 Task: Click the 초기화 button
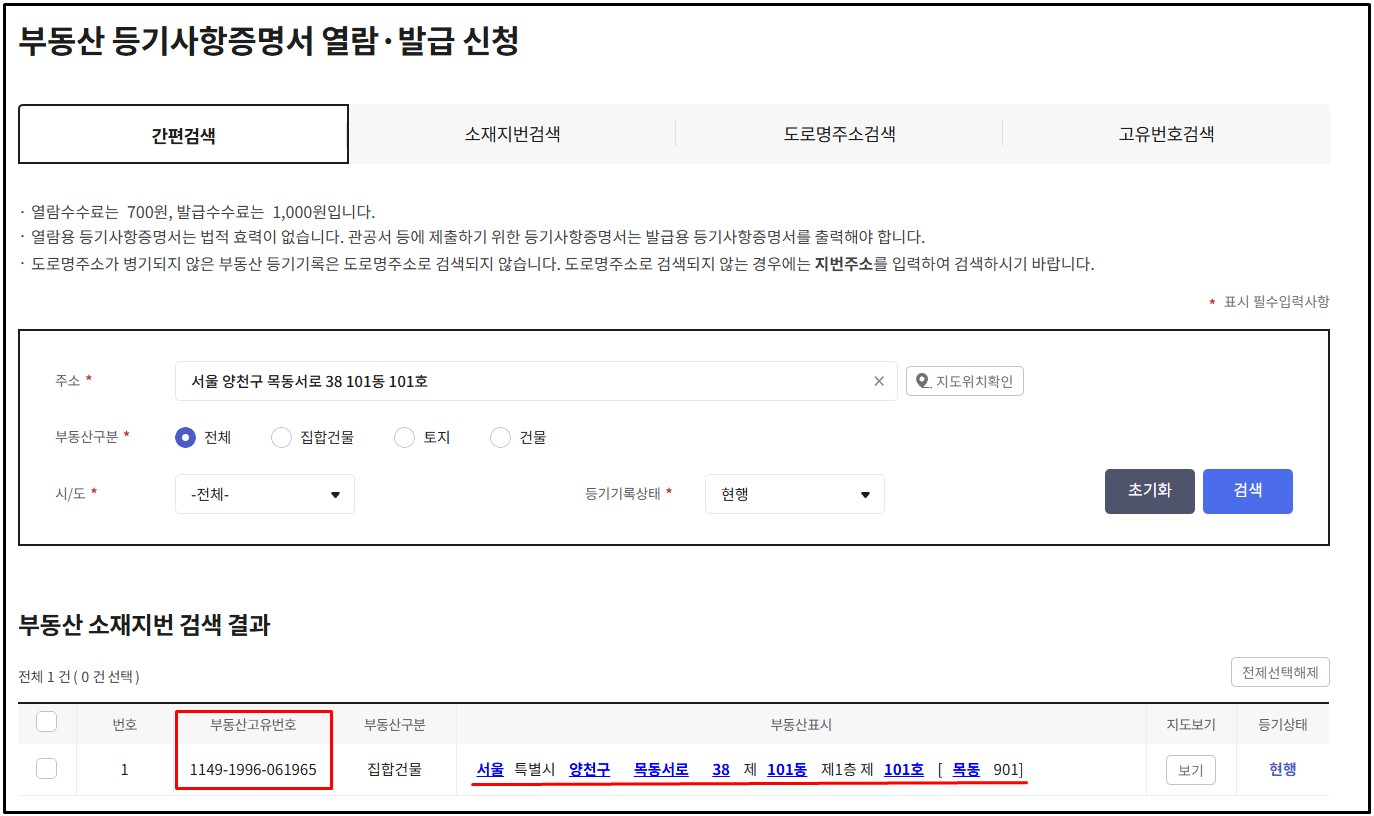(x=1149, y=490)
